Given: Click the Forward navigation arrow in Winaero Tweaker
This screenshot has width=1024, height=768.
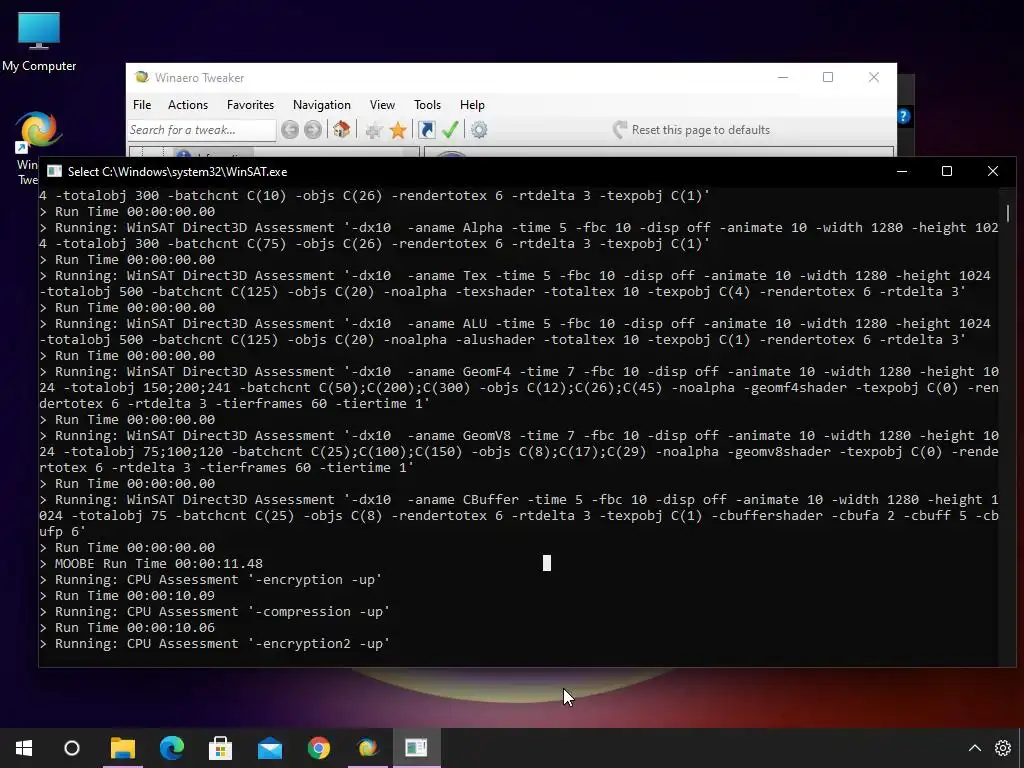Looking at the screenshot, I should coord(313,130).
